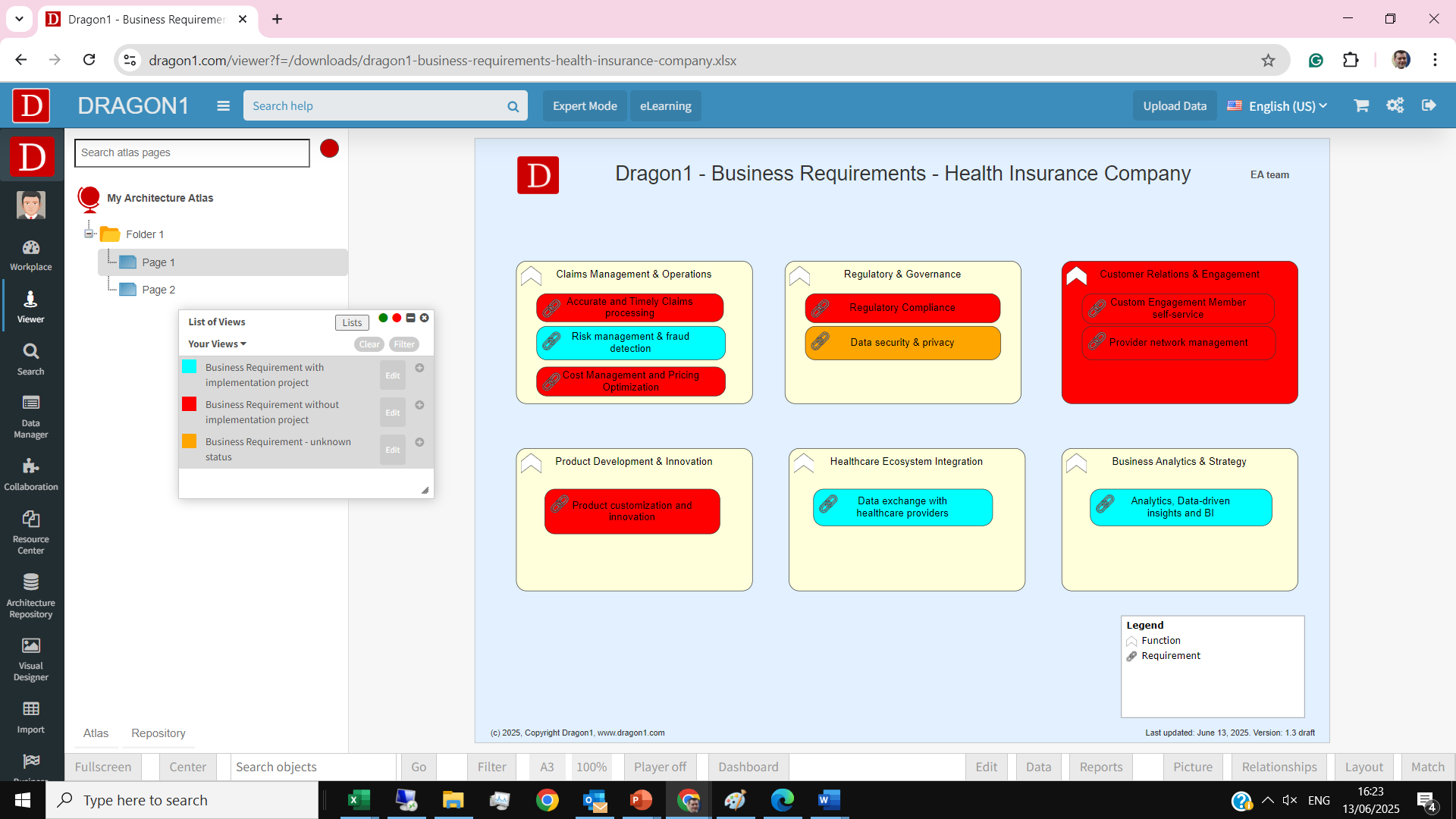Open the Import sidebar icon
Image resolution: width=1456 pixels, height=819 pixels.
pyautogui.click(x=31, y=717)
